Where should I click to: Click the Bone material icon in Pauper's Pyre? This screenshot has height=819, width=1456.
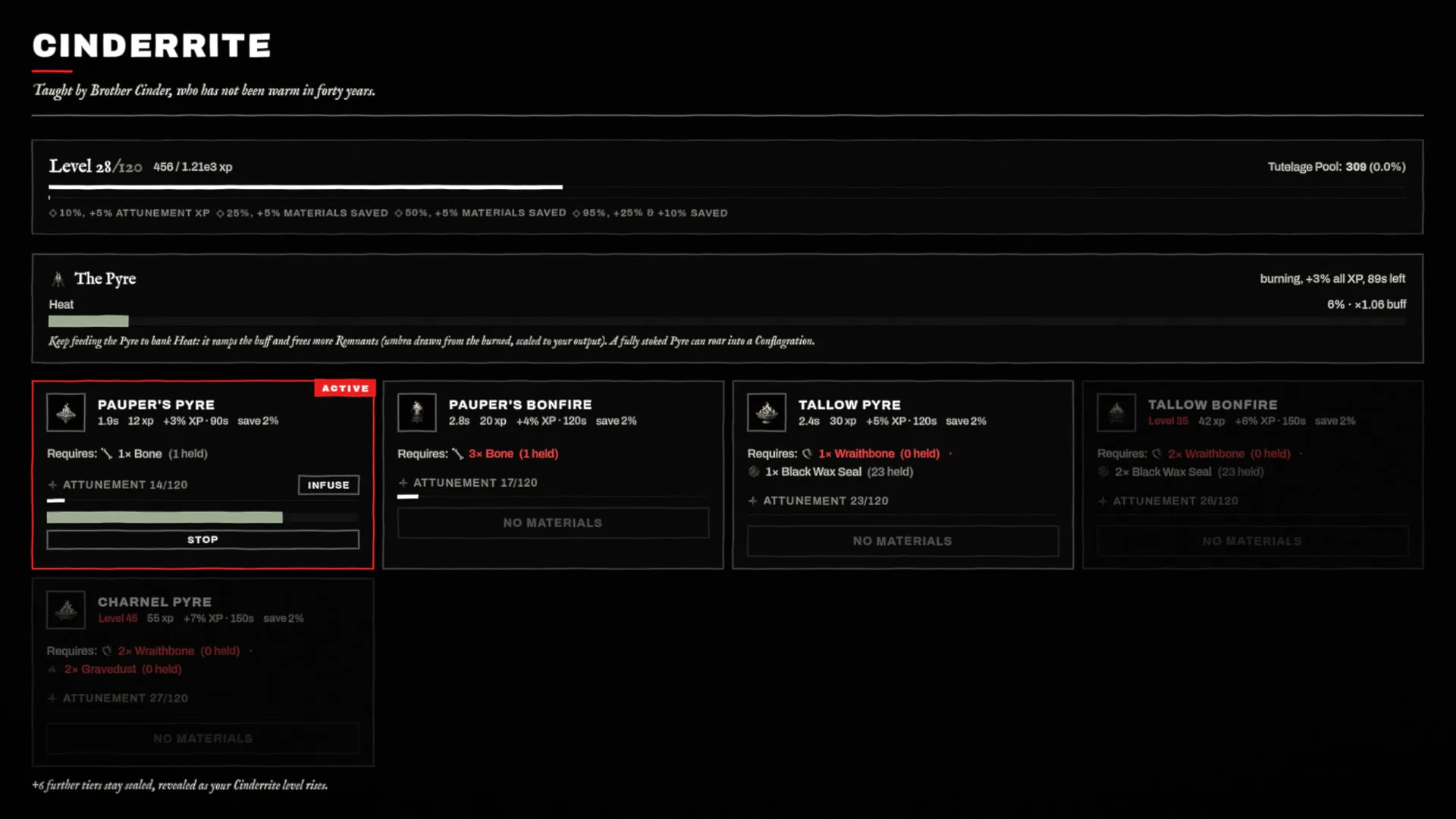pos(106,453)
